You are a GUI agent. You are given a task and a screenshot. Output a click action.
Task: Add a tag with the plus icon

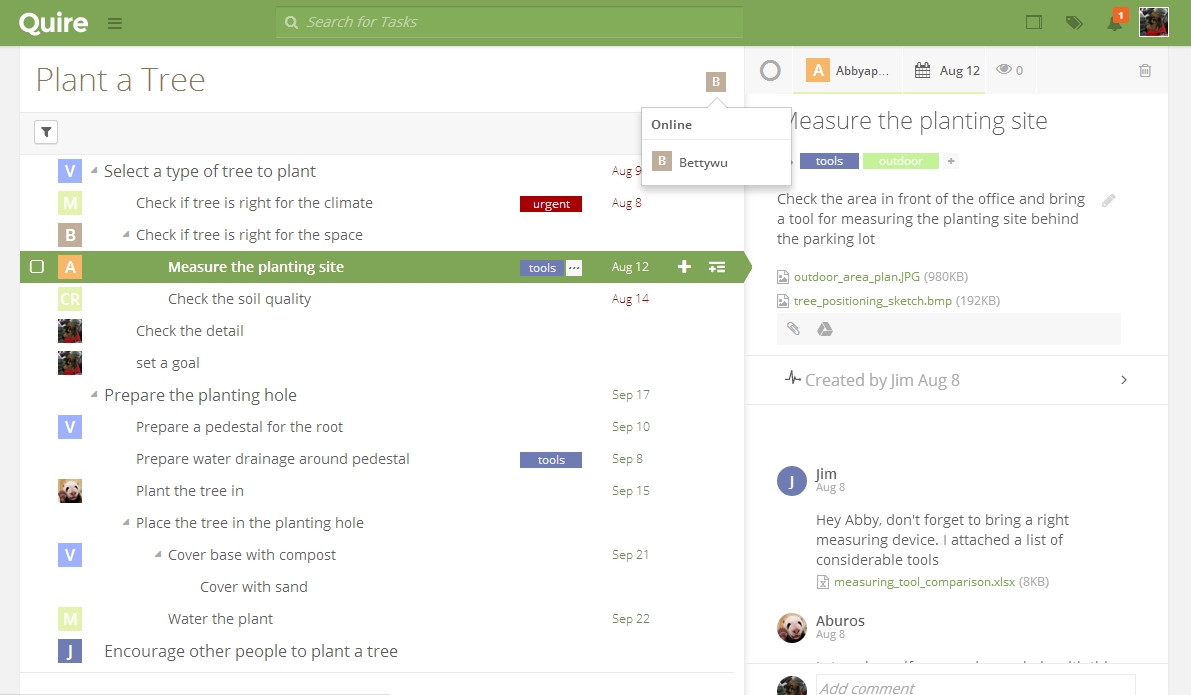[951, 161]
